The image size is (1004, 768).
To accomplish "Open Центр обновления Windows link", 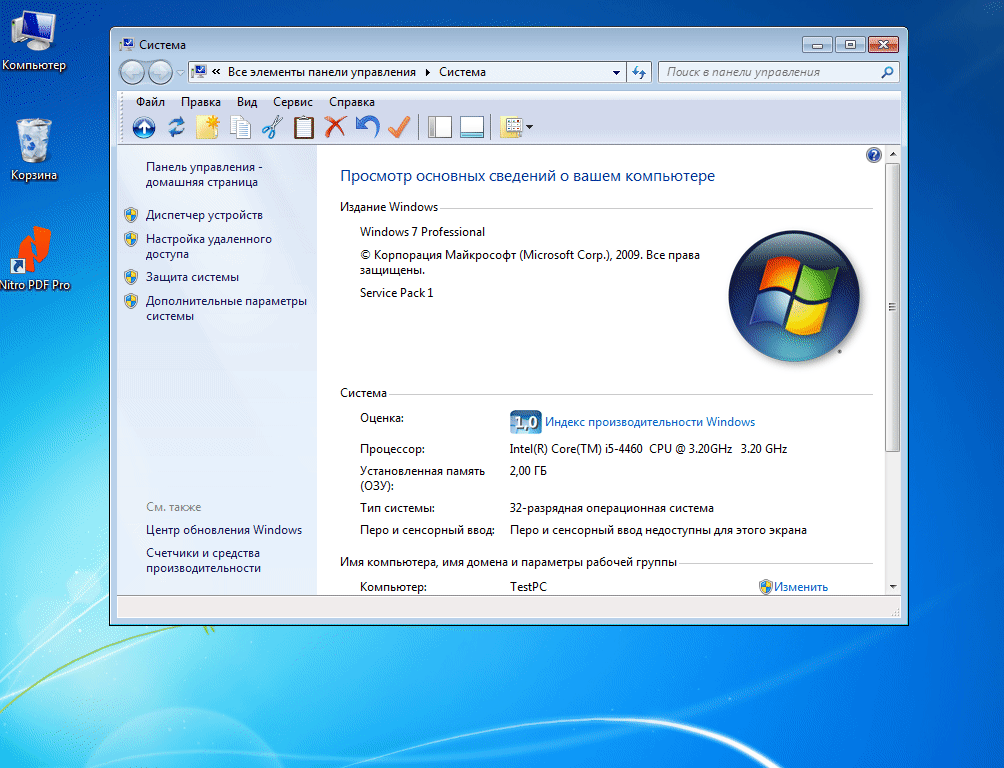I will [223, 530].
